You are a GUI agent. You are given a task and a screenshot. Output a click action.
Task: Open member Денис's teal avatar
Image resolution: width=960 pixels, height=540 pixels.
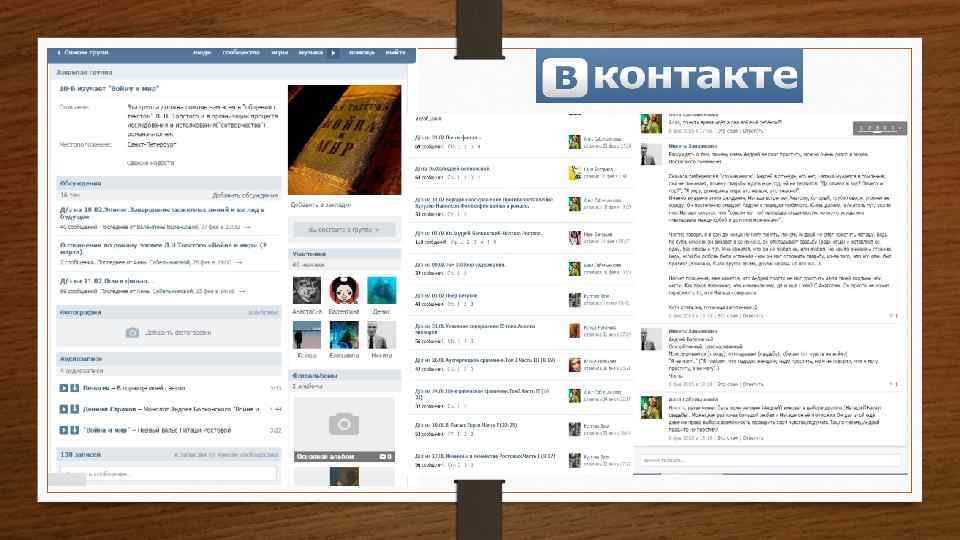381,290
